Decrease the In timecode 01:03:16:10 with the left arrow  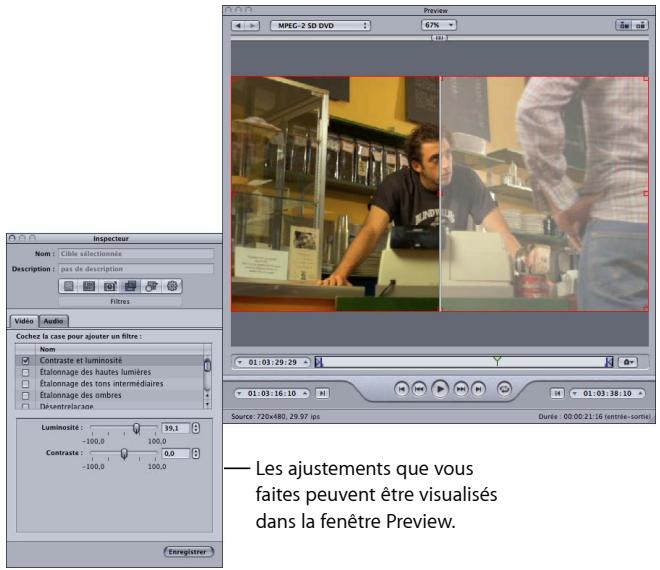click(239, 393)
